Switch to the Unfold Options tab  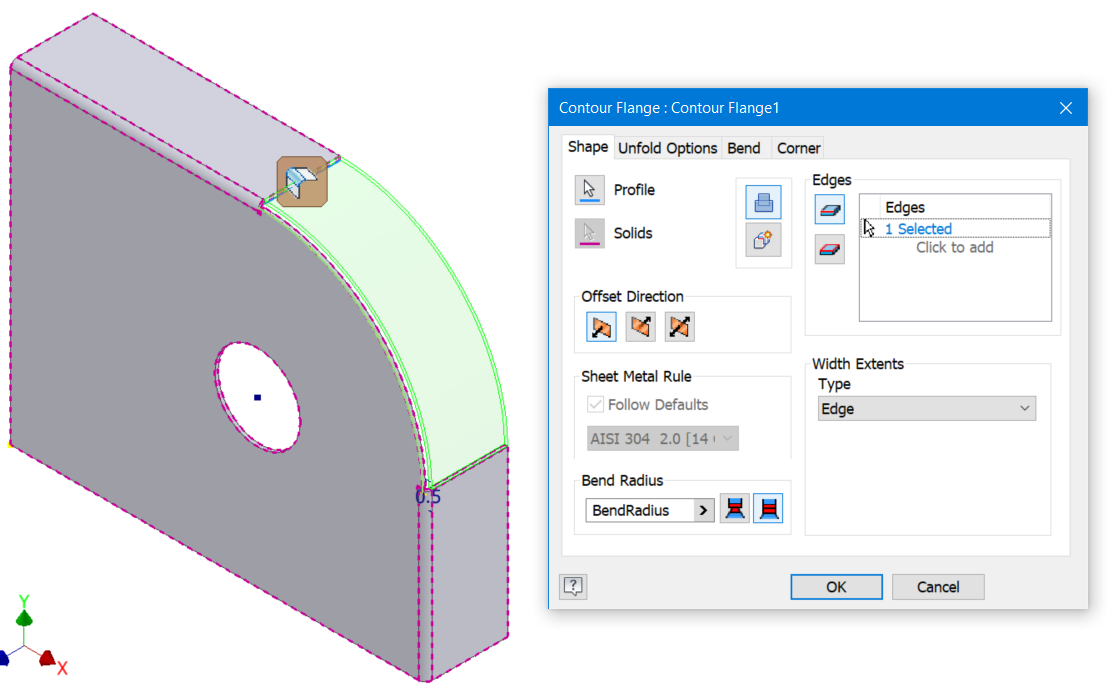point(668,148)
